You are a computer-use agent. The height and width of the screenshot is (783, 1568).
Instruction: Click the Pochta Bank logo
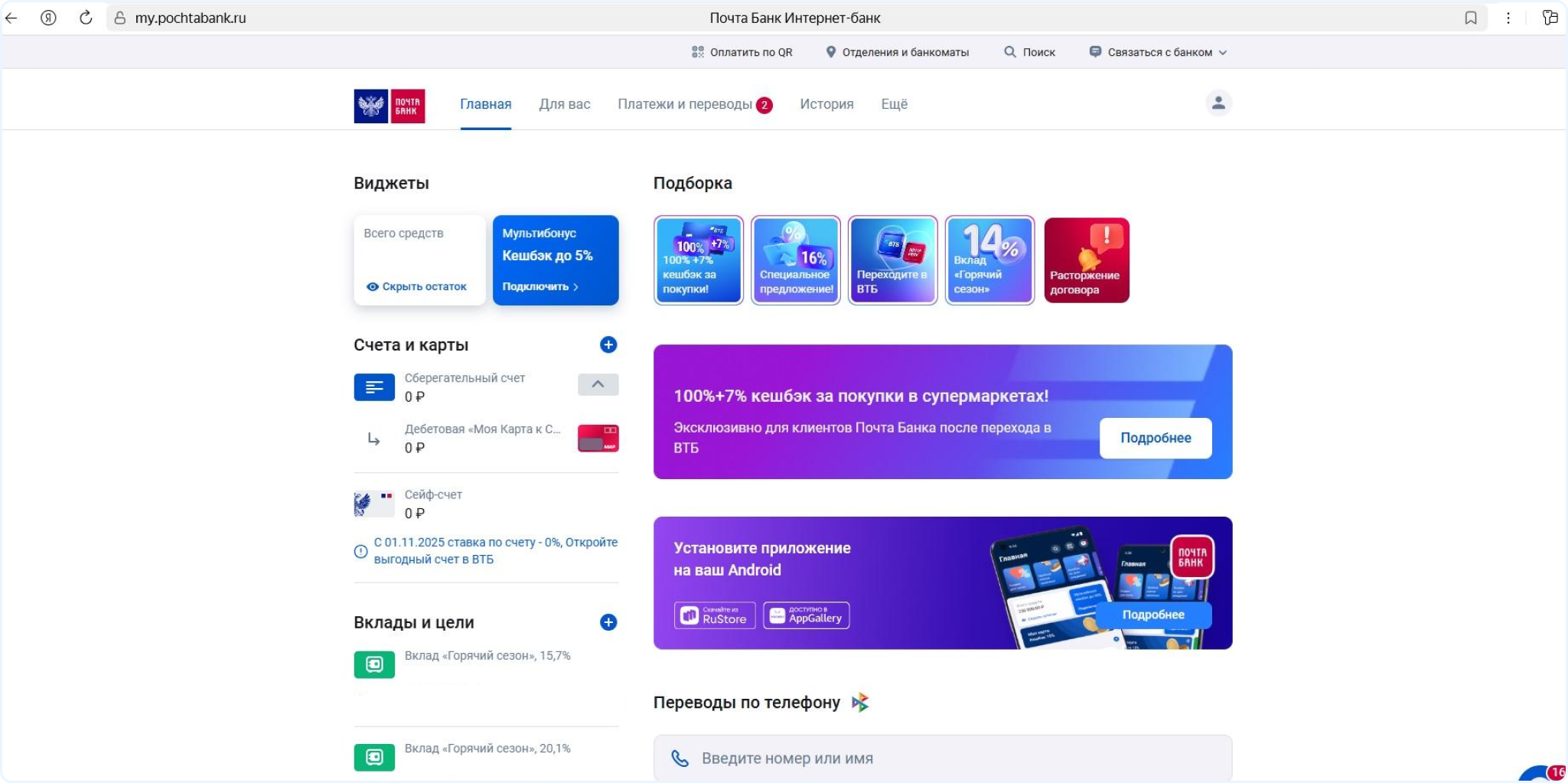pos(389,106)
